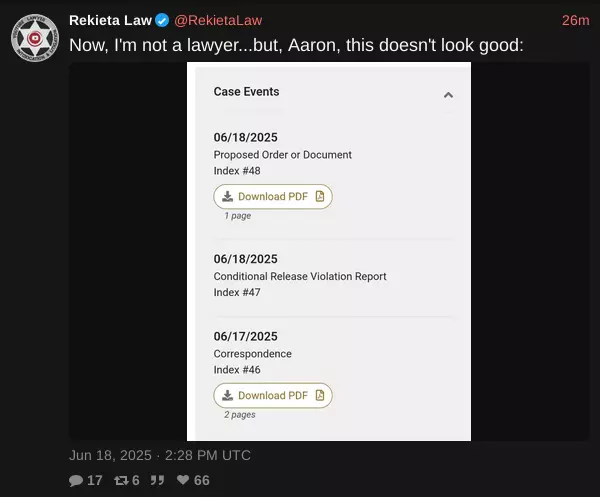Like the post with the heart icon
This screenshot has width=600, height=497.
click(183, 480)
